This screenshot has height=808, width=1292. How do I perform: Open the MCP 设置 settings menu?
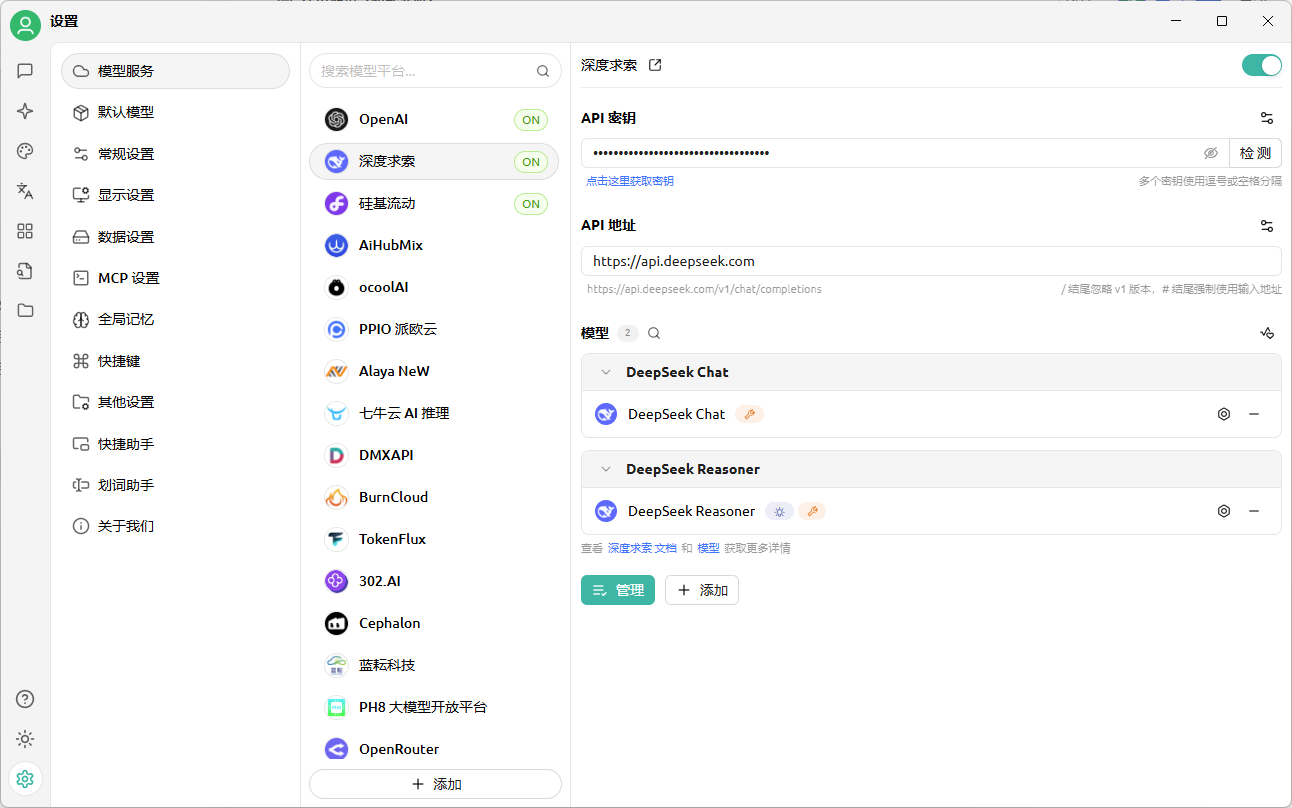pos(128,278)
